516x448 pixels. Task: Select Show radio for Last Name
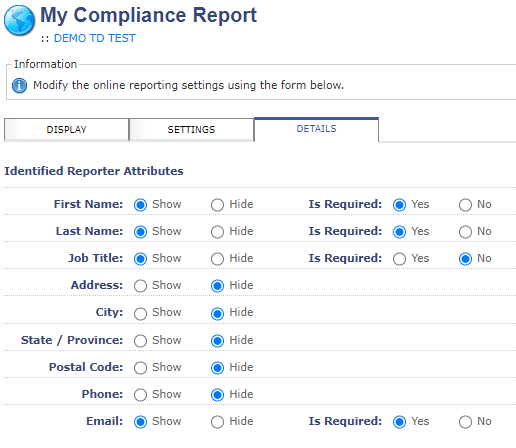140,232
